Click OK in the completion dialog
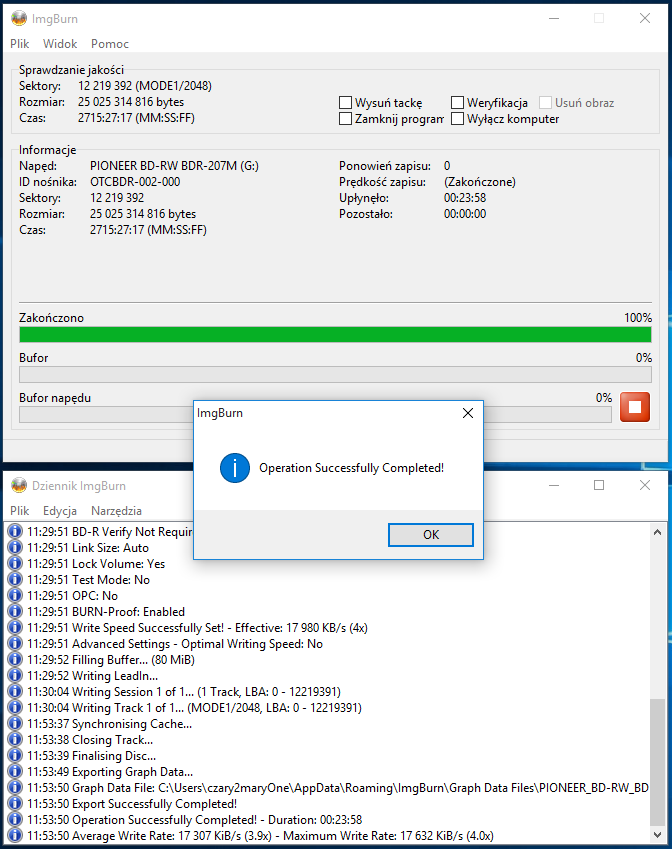This screenshot has height=849, width=672. [x=430, y=535]
